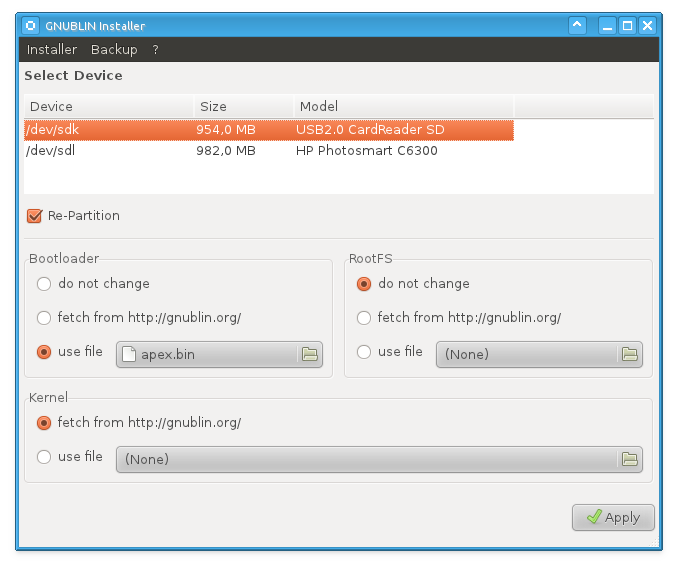The width and height of the screenshot is (678, 569).
Task: Click the apex.bin document icon
Action: click(x=129, y=354)
